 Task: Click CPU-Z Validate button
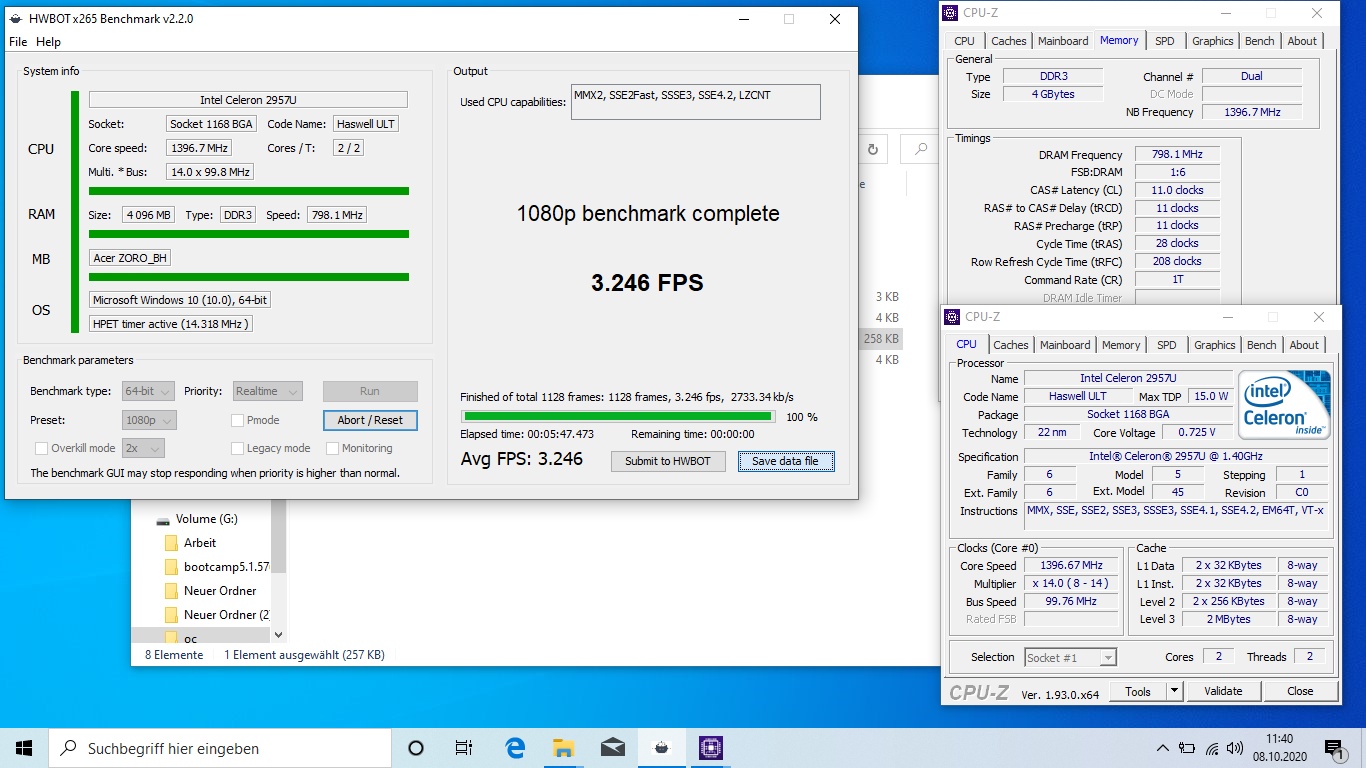point(1223,691)
